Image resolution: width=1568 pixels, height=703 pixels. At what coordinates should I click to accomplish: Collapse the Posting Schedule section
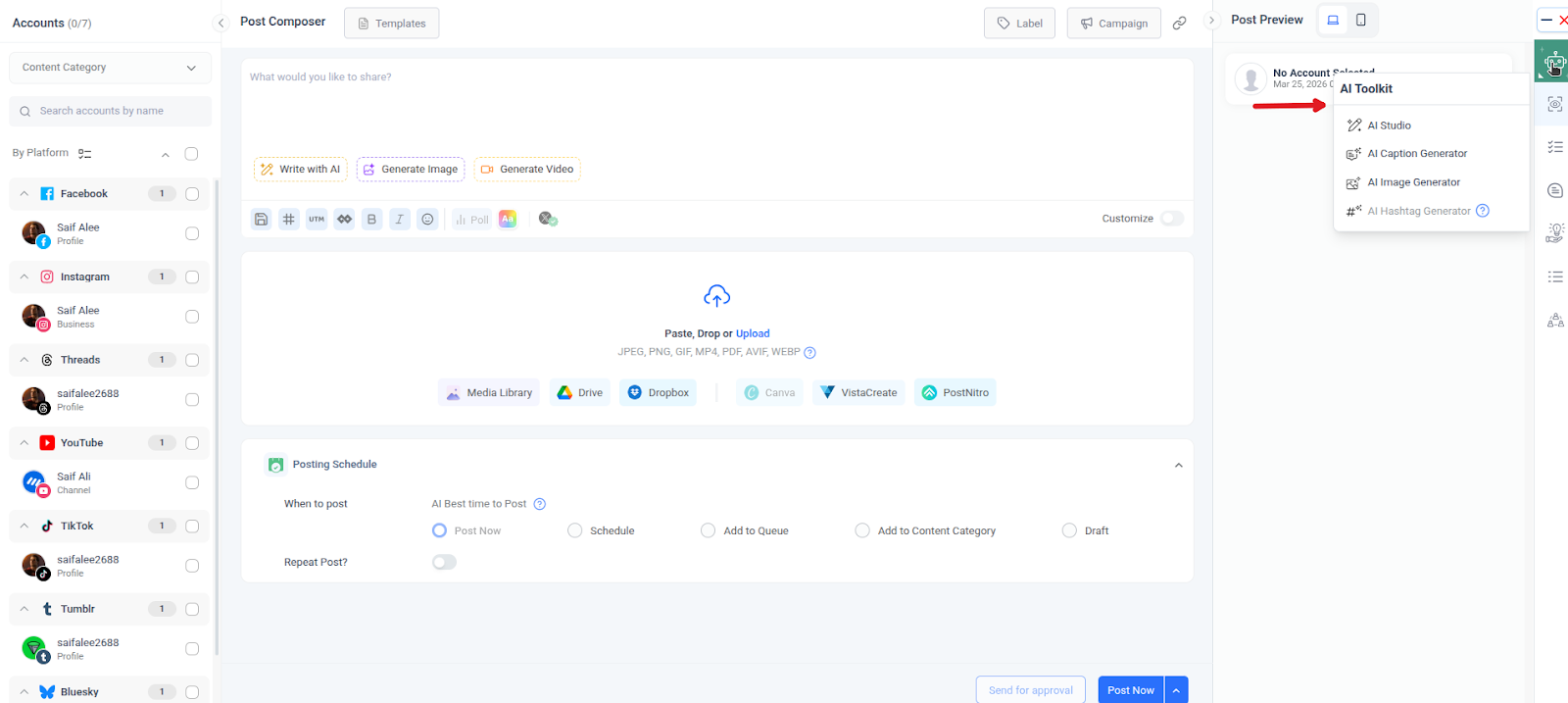1178,466
